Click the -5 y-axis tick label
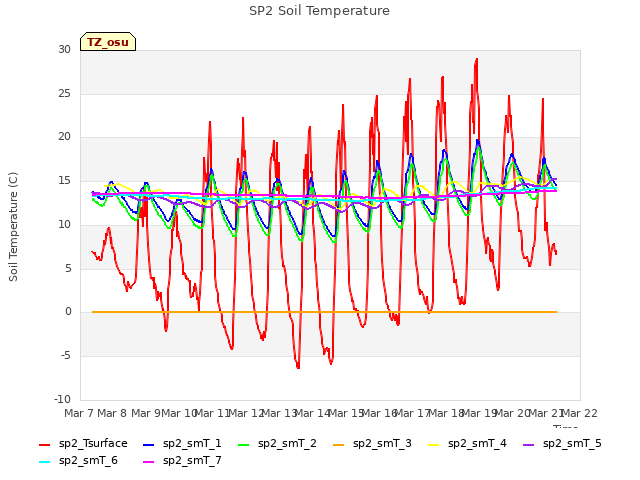The height and width of the screenshot is (480, 640). [66, 356]
